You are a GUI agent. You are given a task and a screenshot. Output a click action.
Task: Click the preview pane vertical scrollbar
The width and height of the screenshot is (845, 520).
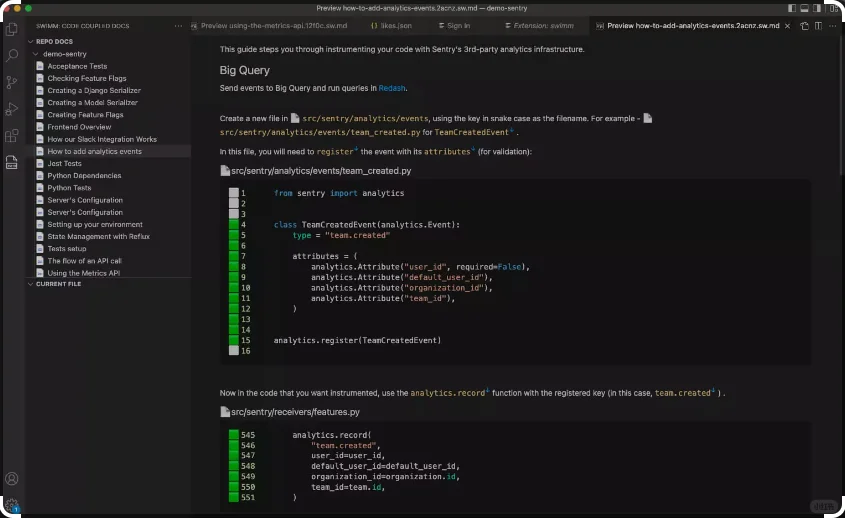(x=841, y=107)
